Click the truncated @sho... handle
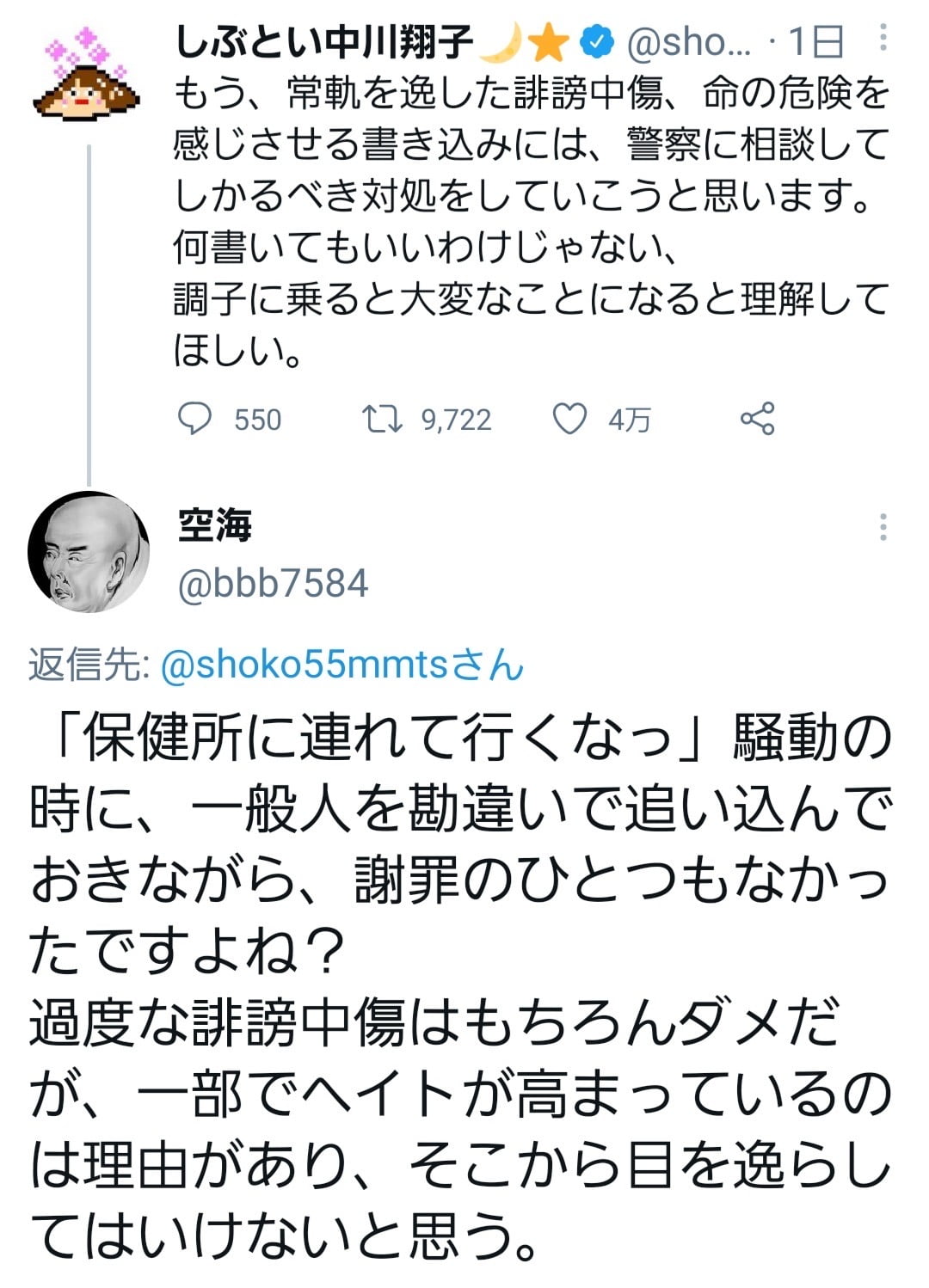 click(688, 41)
